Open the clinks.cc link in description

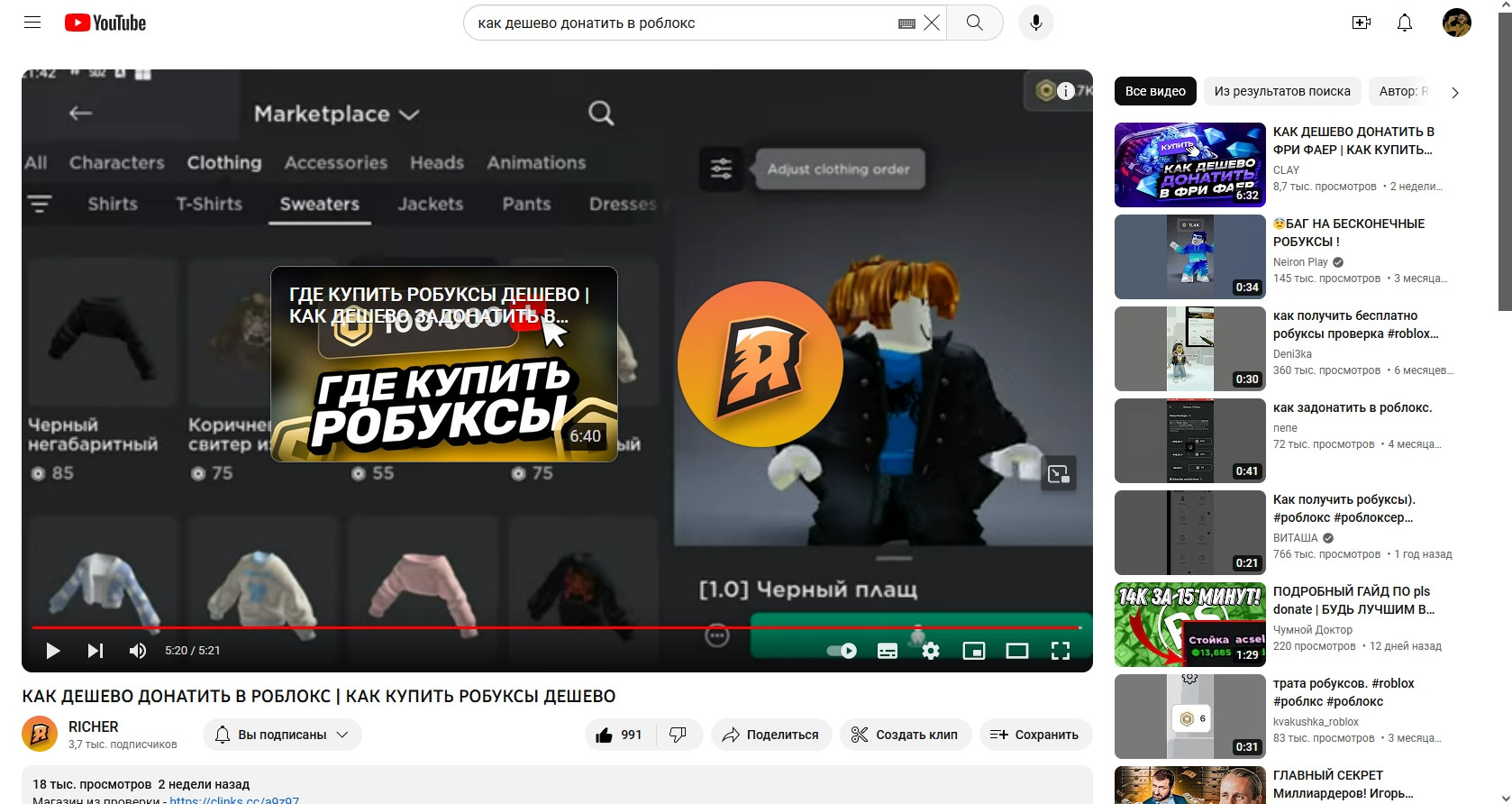click(234, 799)
